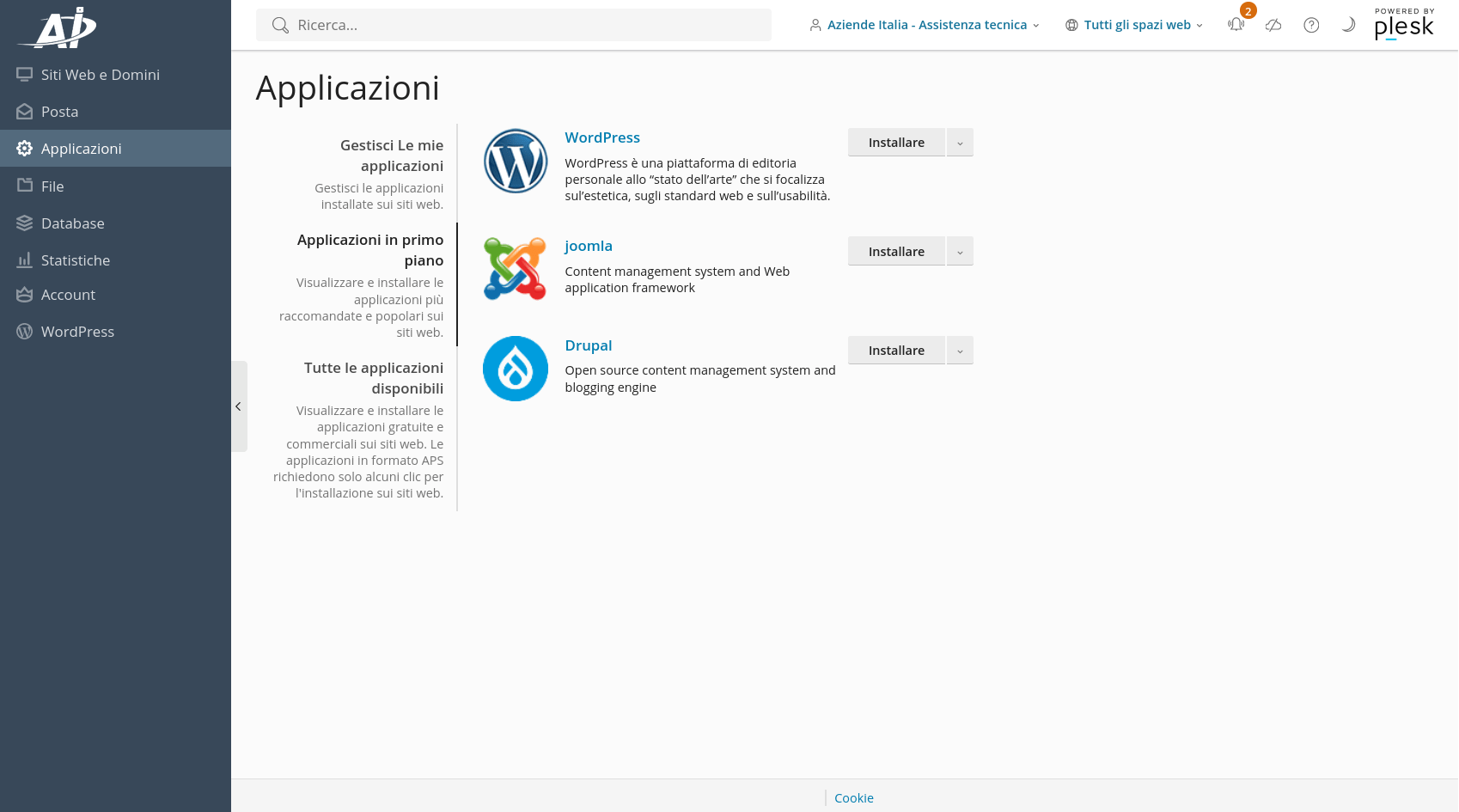Click the Siti Web e Domini monitor icon

click(24, 75)
